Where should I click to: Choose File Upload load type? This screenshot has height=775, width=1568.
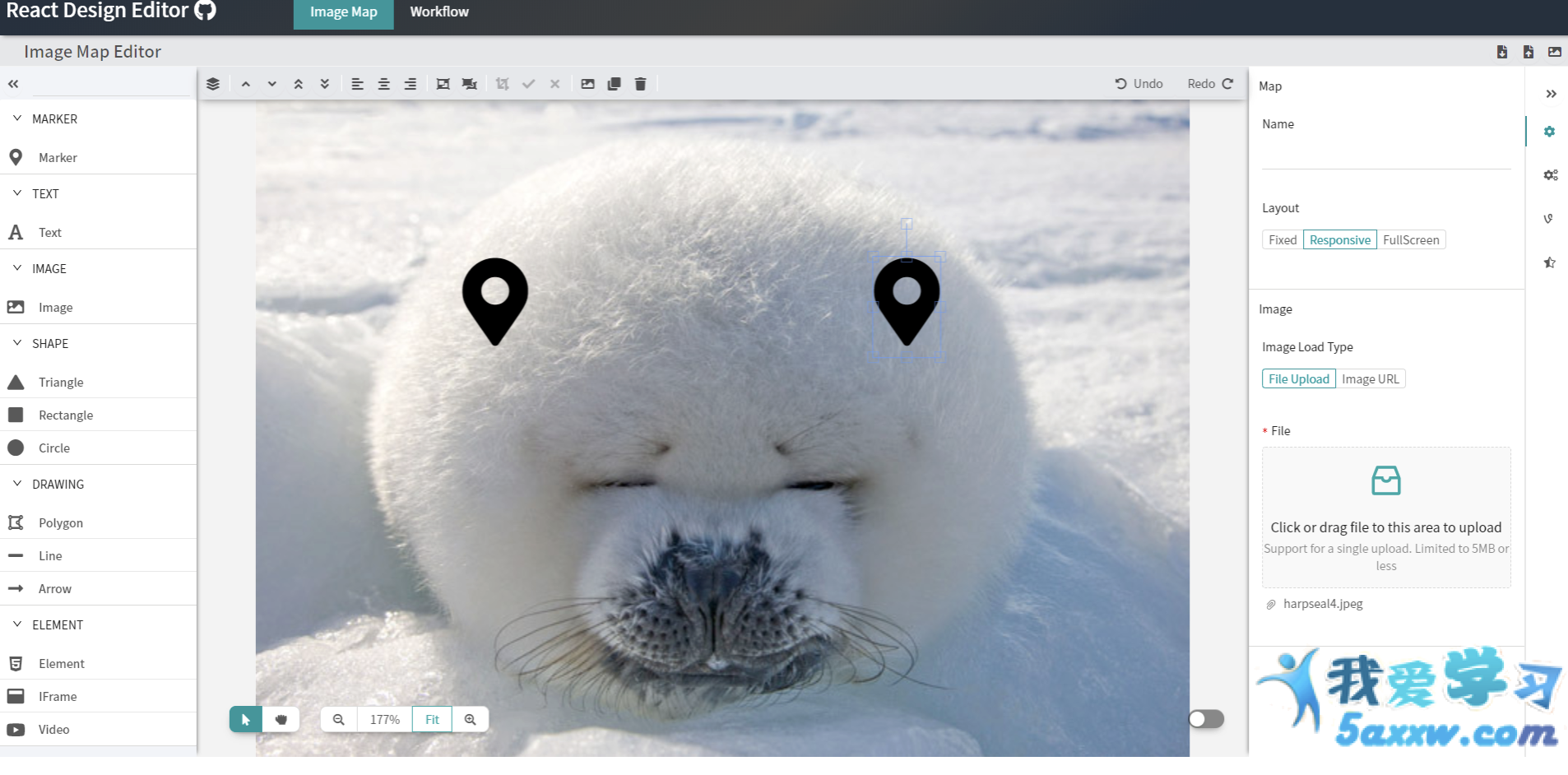1299,379
